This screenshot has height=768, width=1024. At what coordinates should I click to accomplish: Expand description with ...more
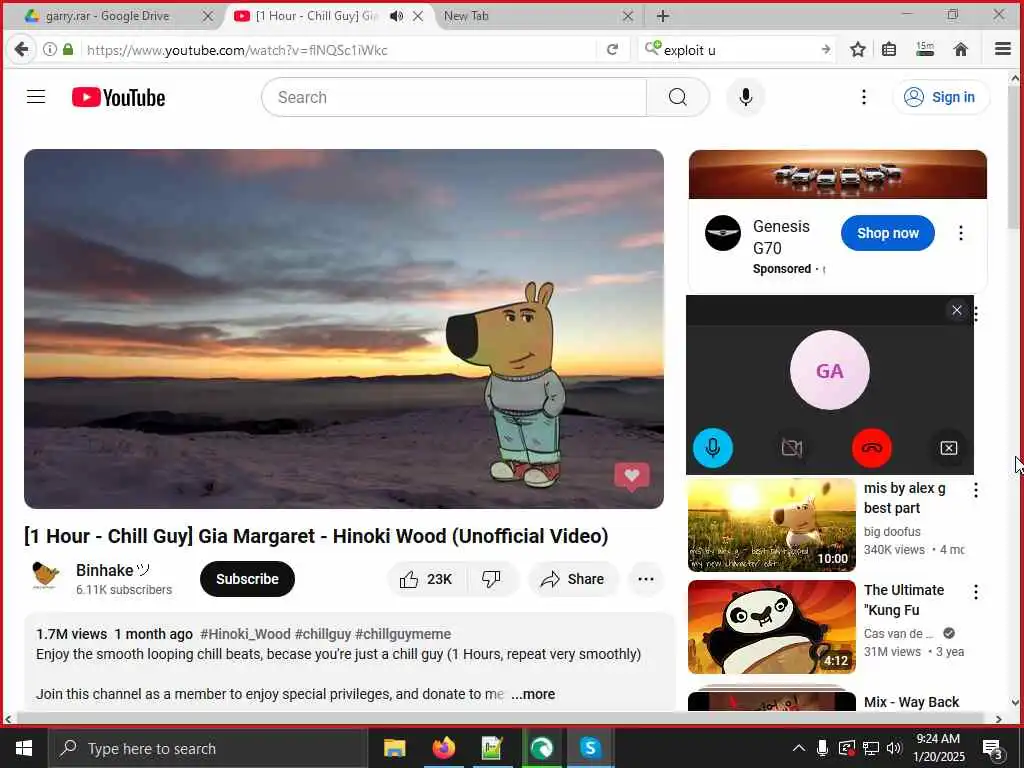point(533,694)
